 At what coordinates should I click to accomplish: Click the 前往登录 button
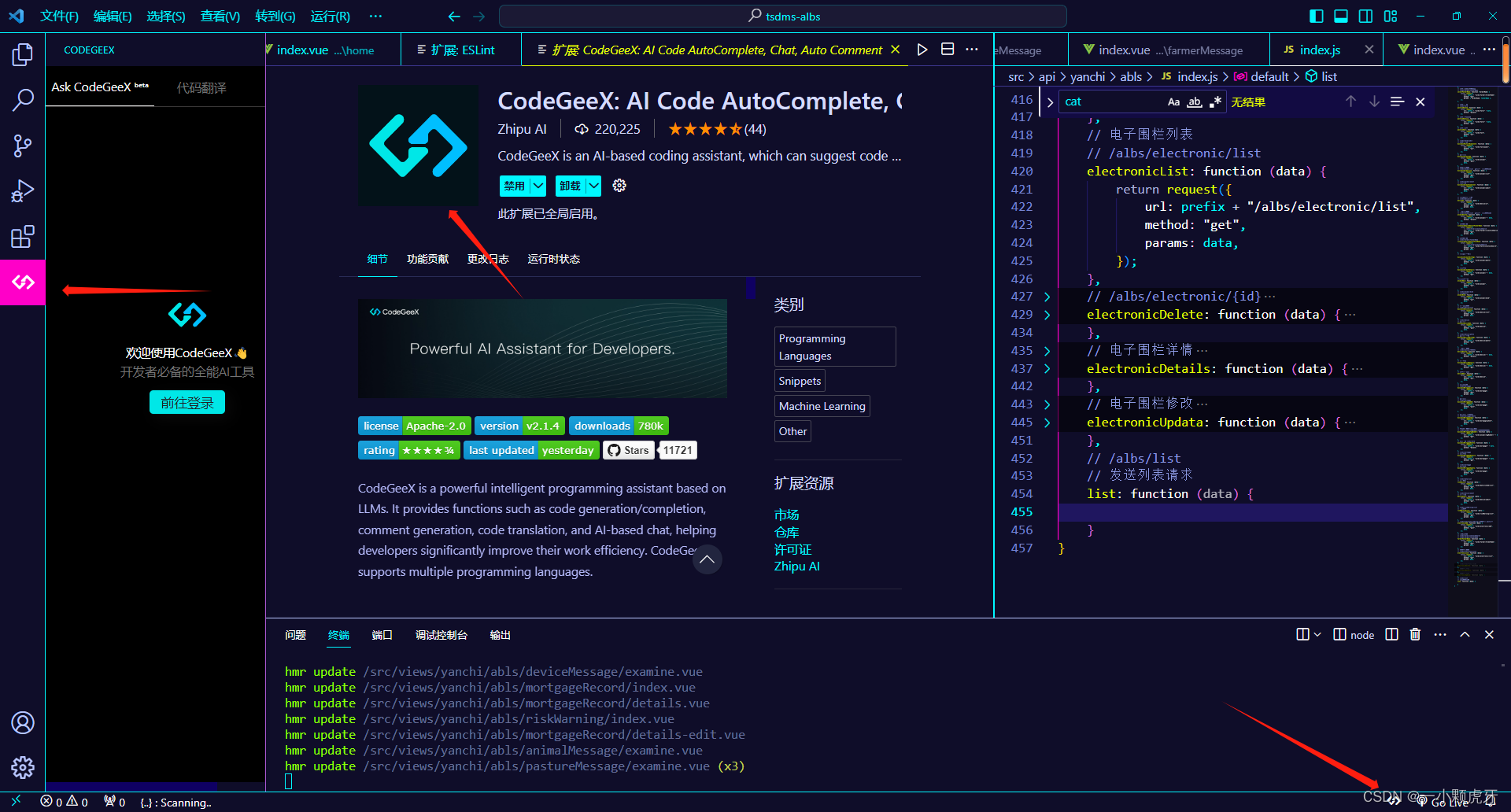(x=187, y=402)
